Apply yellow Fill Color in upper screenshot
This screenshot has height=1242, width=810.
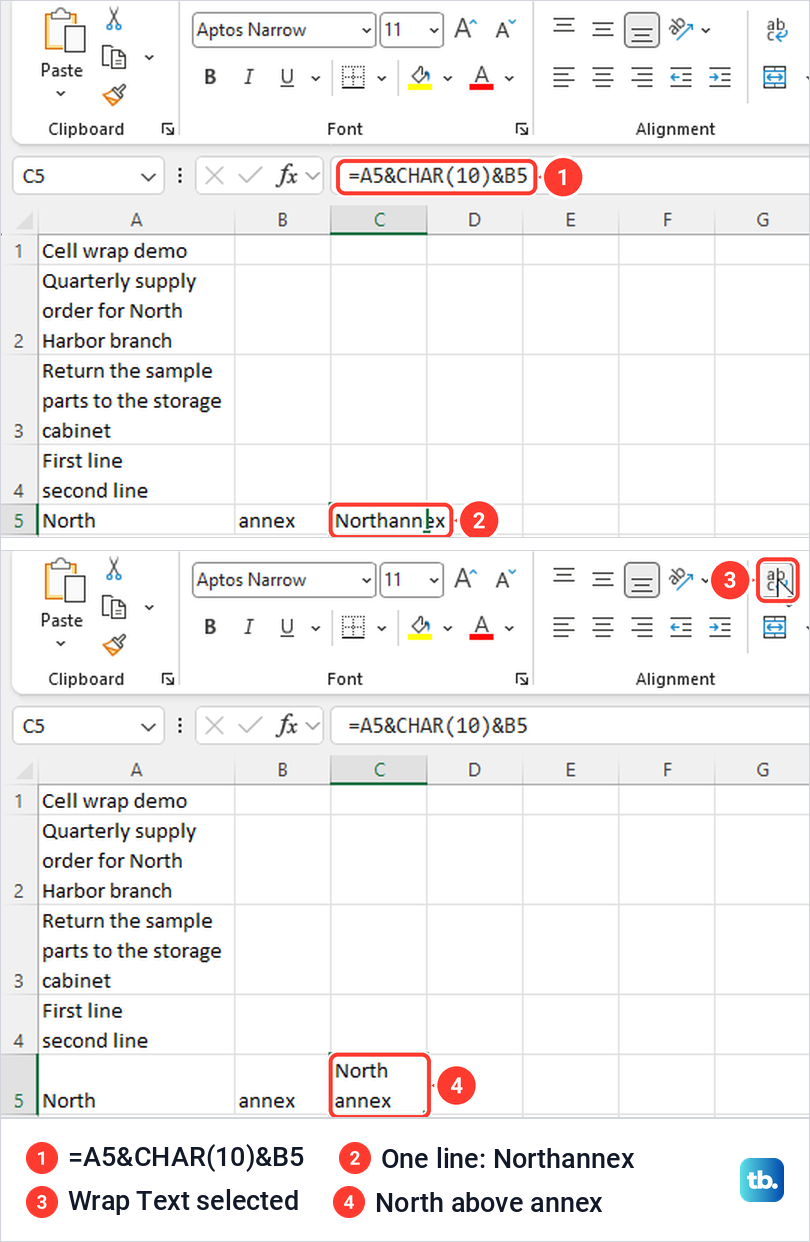421,77
